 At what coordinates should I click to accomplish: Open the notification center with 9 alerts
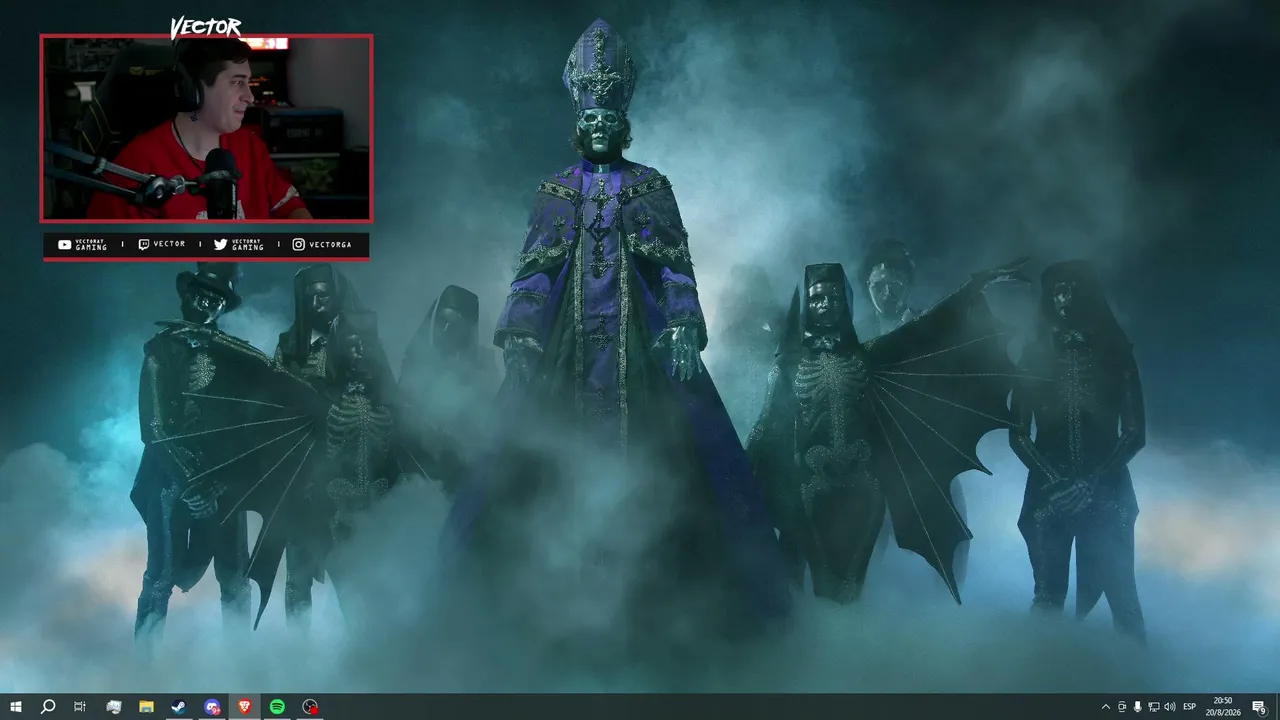pos(1259,707)
